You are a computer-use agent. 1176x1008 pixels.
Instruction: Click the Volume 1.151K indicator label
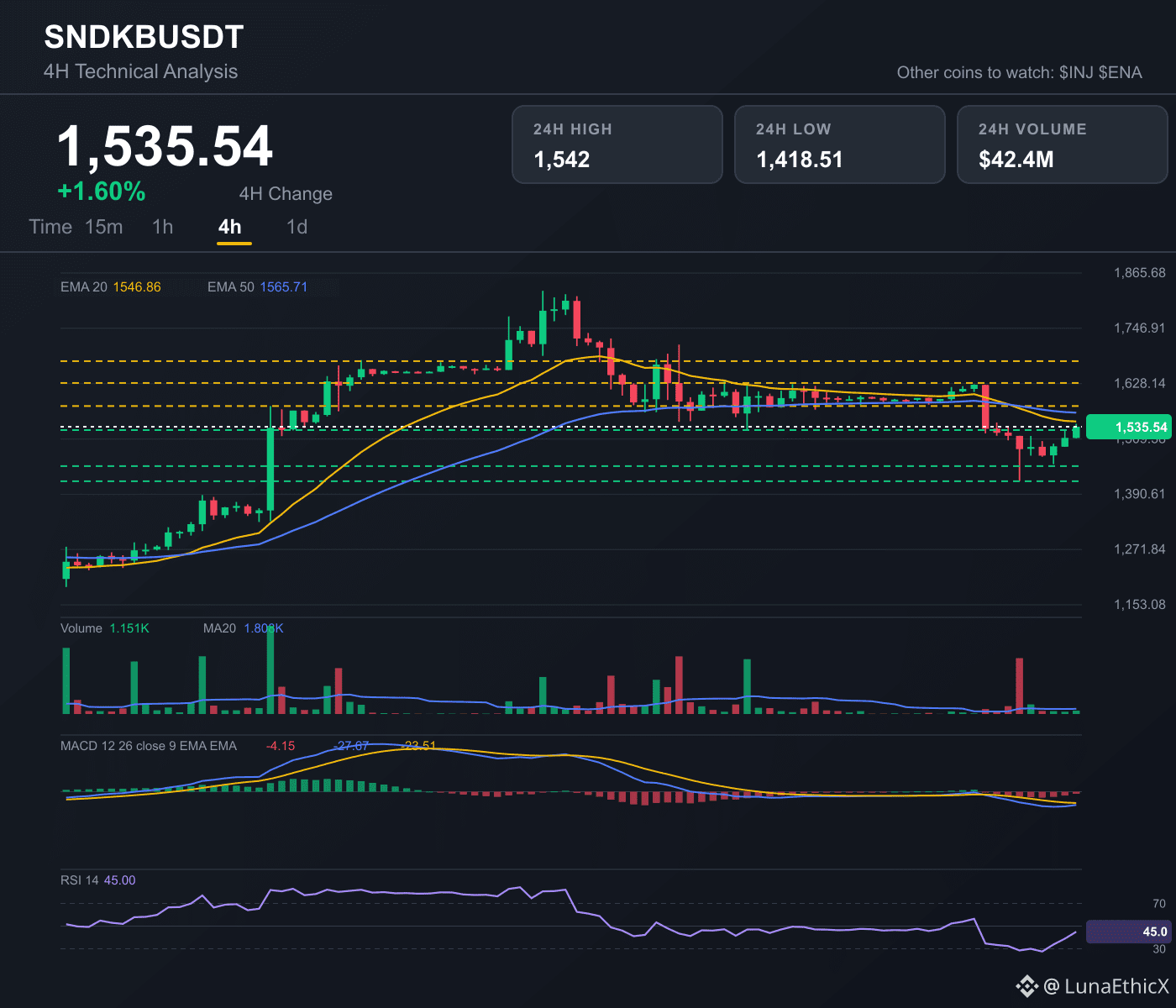pyautogui.click(x=105, y=628)
